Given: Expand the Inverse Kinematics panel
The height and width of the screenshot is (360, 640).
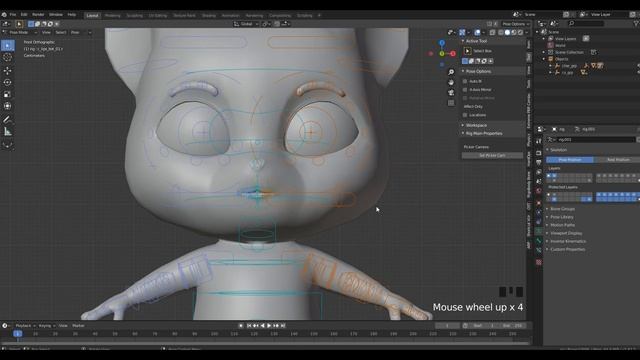Looking at the screenshot, I should (568, 241).
